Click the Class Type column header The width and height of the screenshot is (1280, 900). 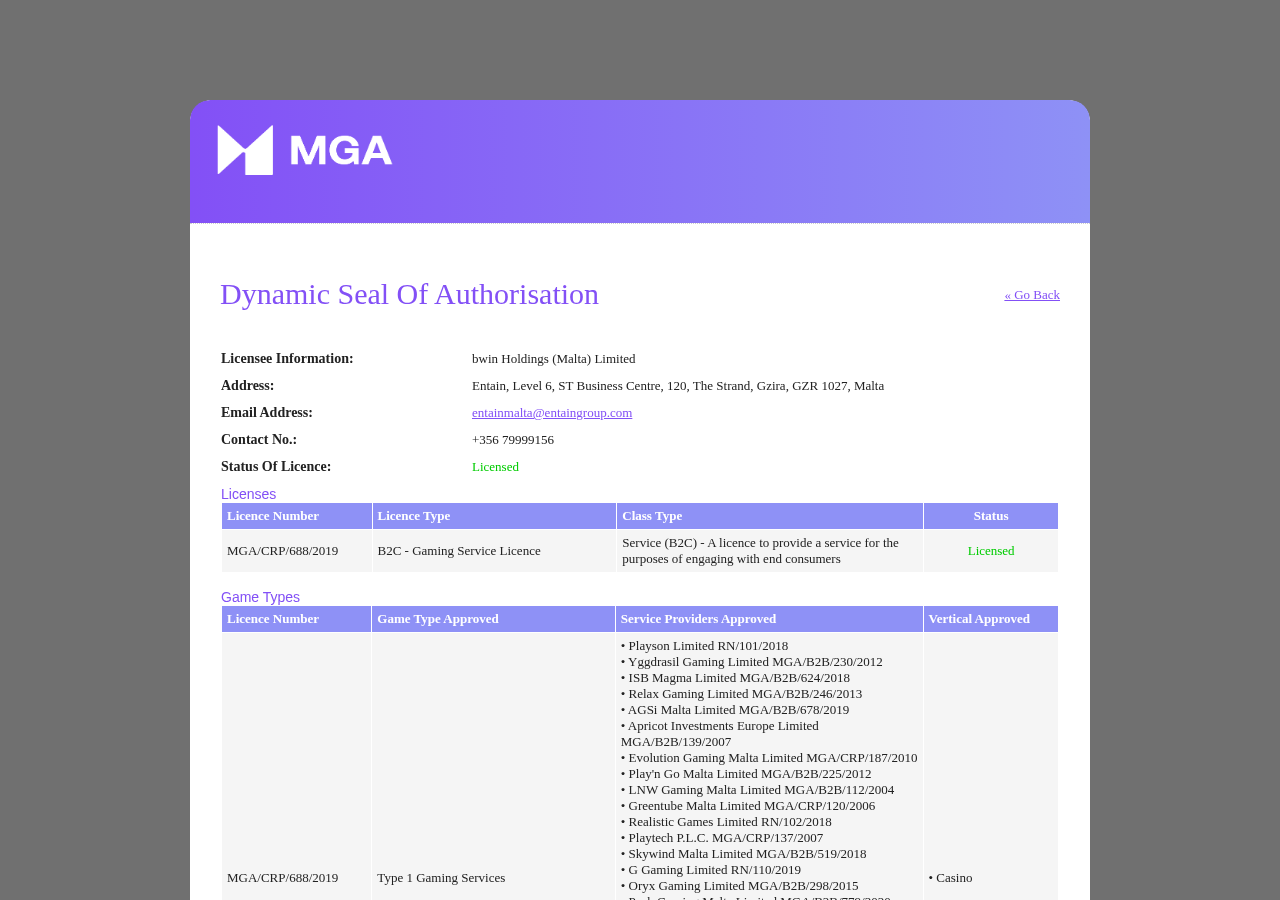770,516
